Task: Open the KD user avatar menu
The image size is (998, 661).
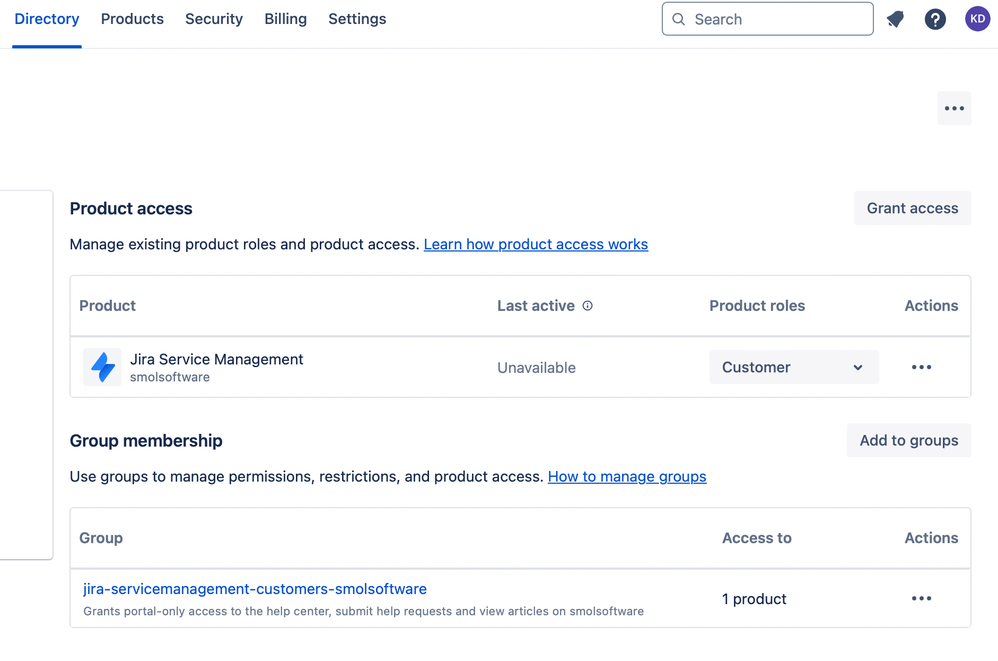Action: pos(977,19)
